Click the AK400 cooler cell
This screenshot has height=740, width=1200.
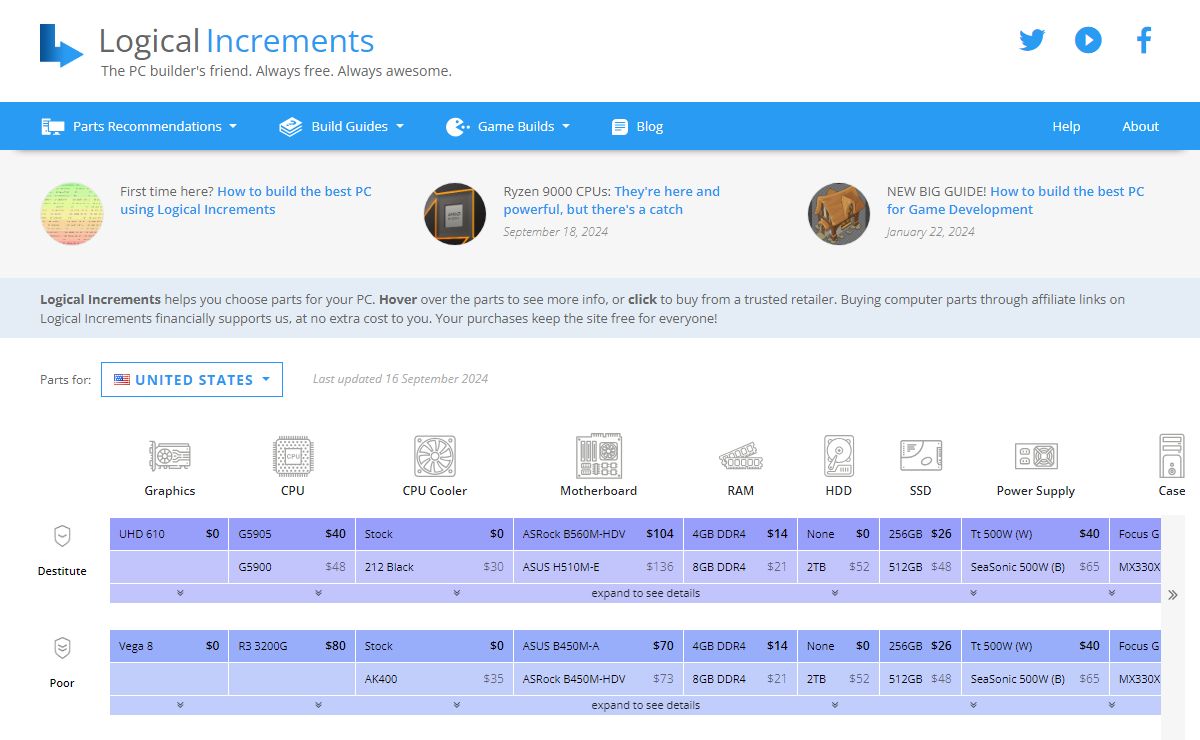coord(434,679)
